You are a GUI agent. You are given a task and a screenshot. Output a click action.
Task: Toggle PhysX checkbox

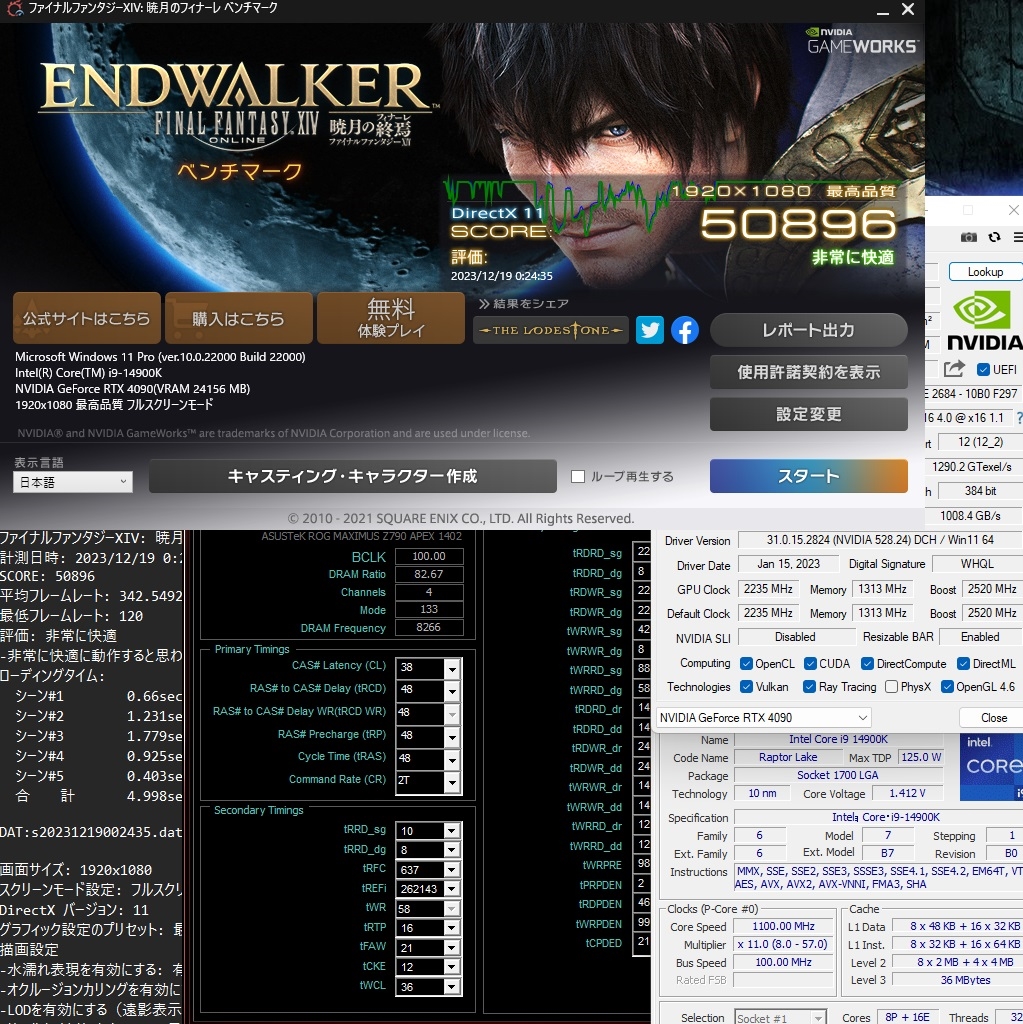(x=891, y=686)
